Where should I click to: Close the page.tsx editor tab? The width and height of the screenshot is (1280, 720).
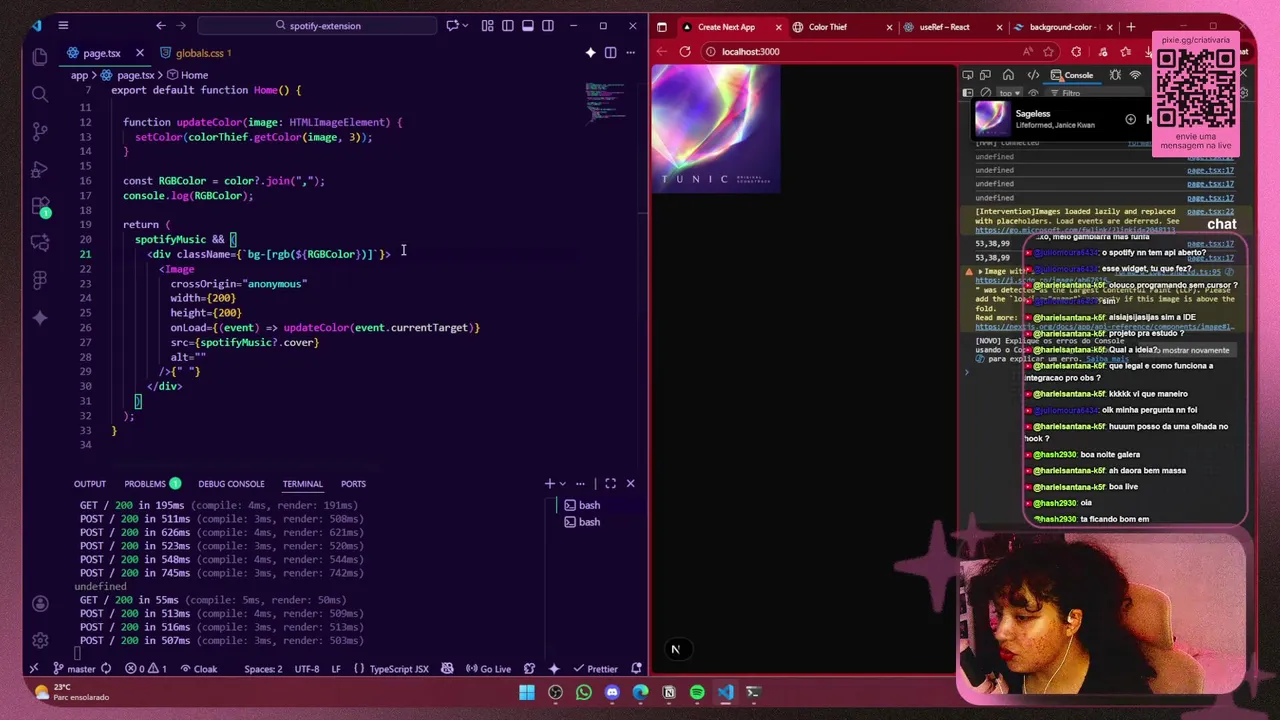click(140, 53)
